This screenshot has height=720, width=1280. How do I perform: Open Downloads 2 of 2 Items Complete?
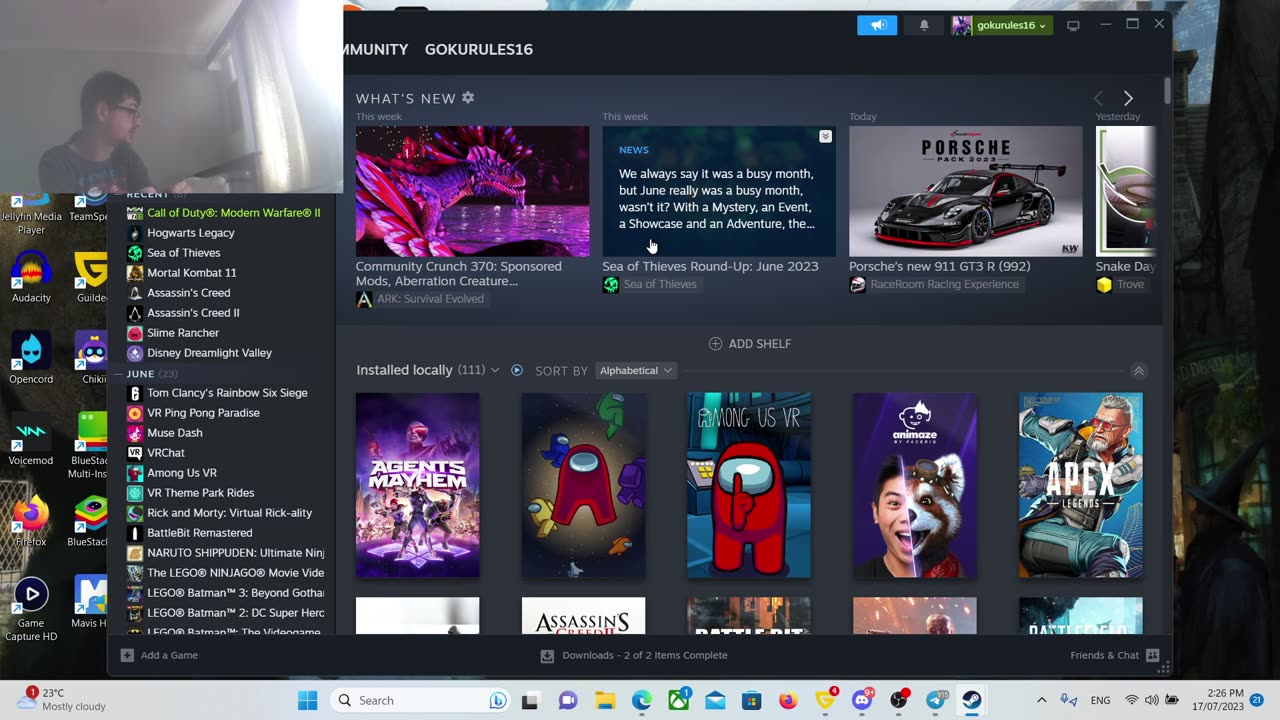[x=645, y=655]
